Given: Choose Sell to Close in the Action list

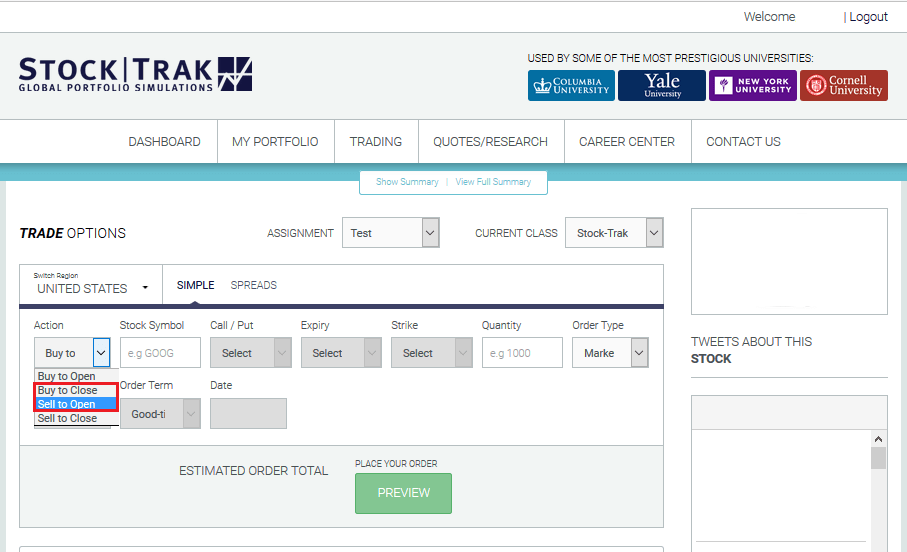Looking at the screenshot, I should (x=76, y=418).
